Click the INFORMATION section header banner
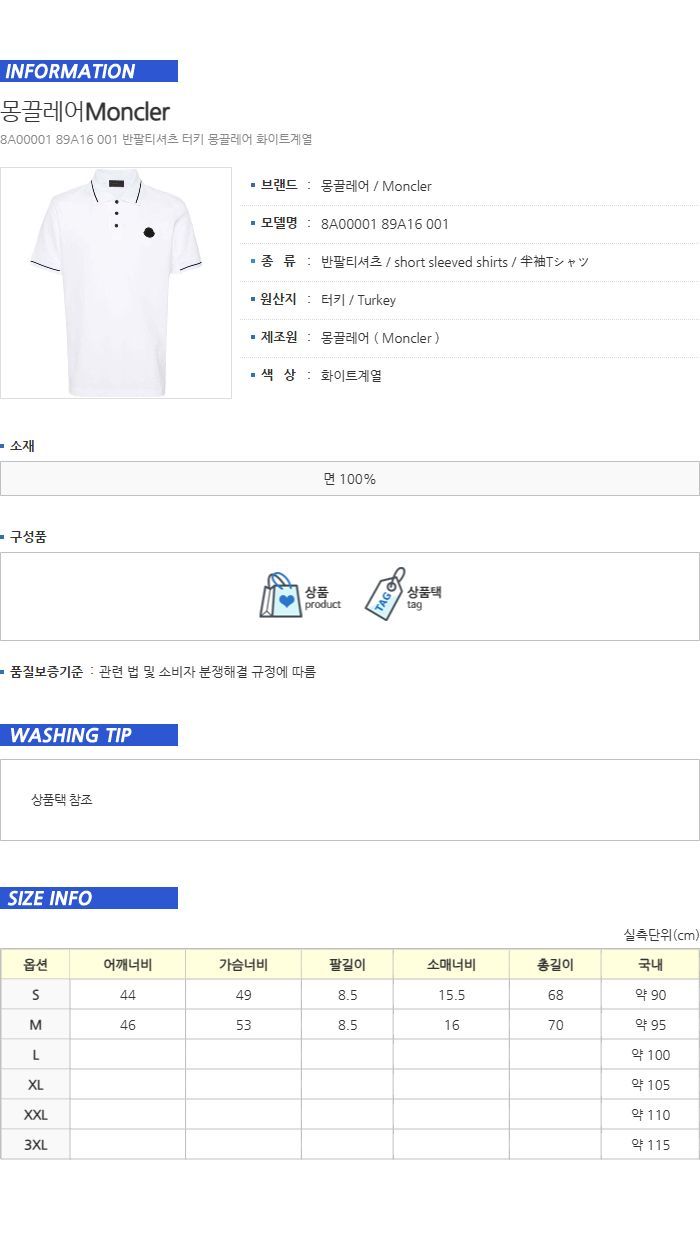Viewport: 700px width, 1245px height. [89, 71]
